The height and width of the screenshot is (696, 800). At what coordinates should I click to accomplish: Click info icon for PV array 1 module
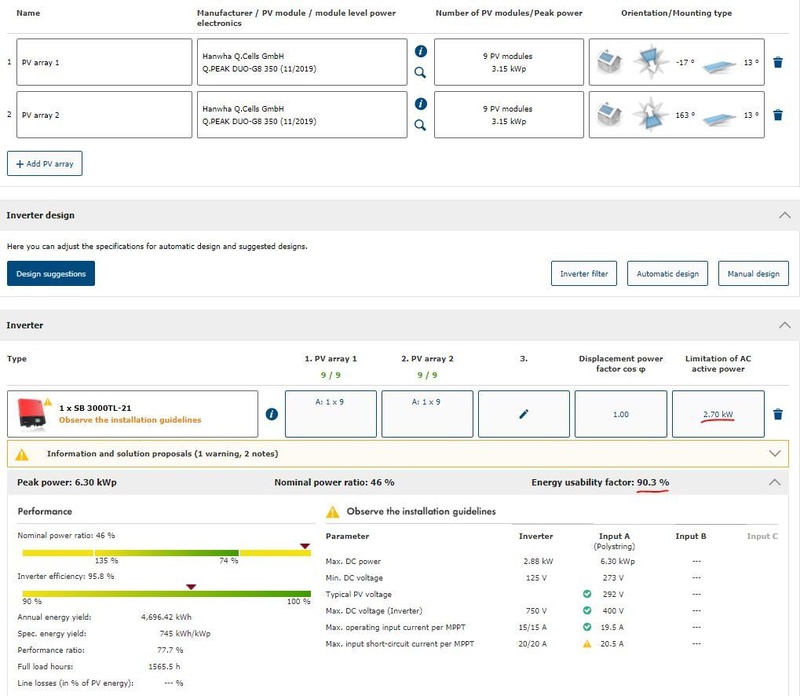[421, 51]
